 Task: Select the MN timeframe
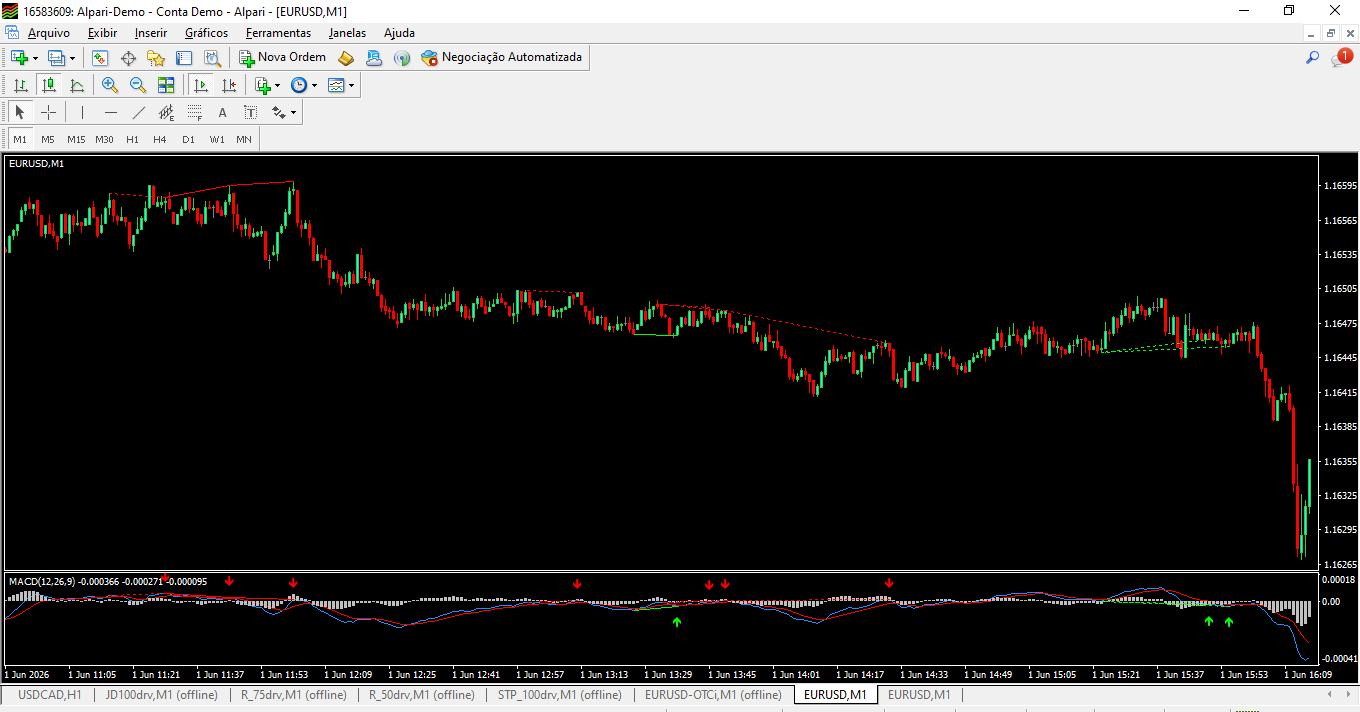(x=244, y=139)
